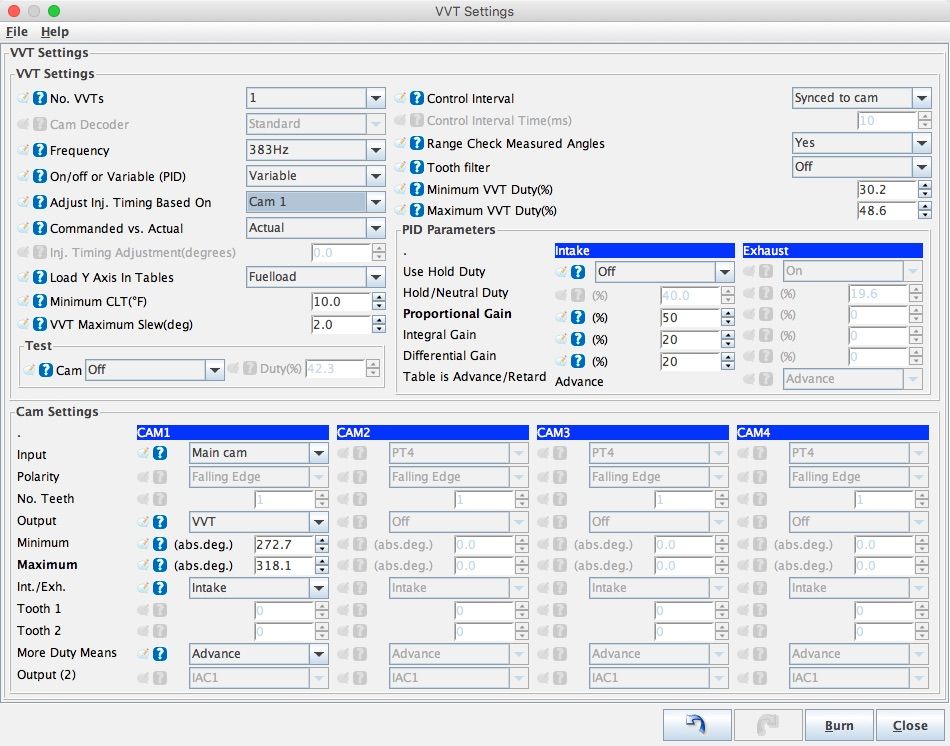Click the Burn button

click(838, 725)
